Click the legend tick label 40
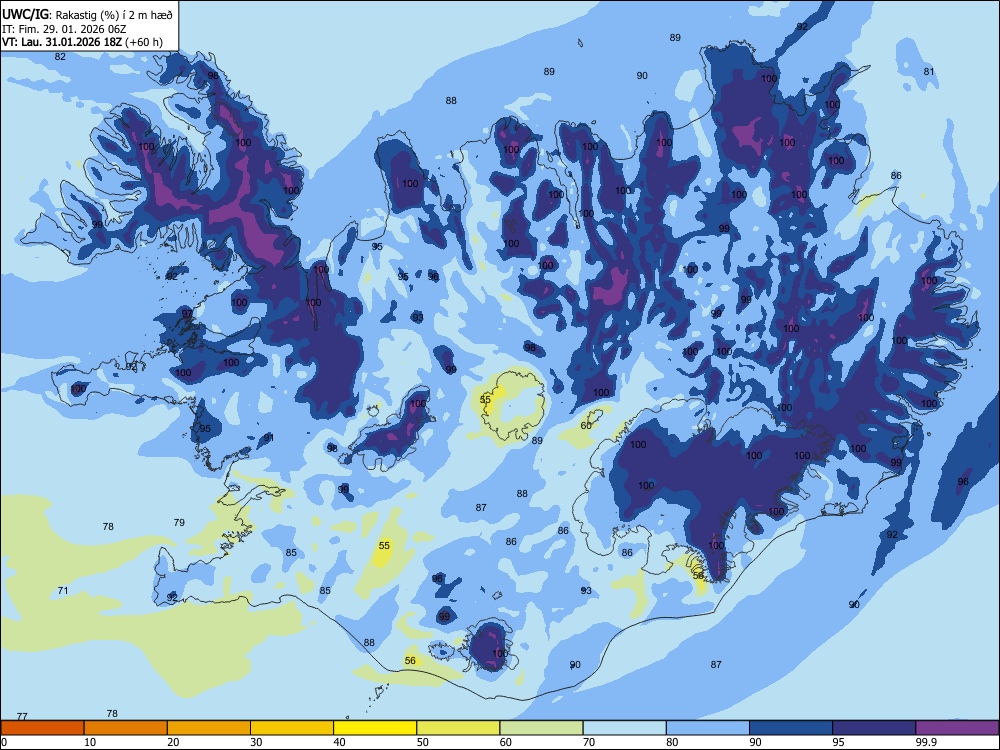This screenshot has height=750, width=1000. 339,742
